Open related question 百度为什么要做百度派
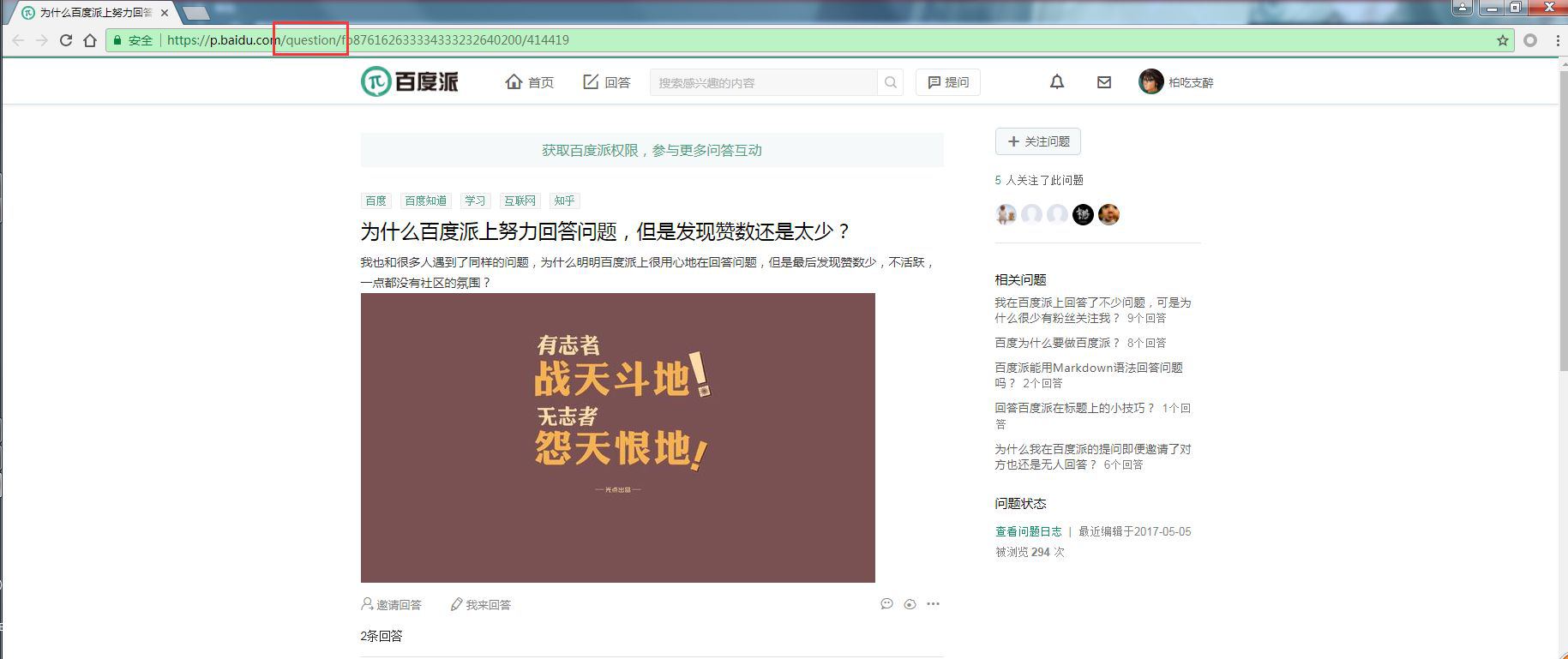Viewport: 1568px width, 659px height. [1057, 343]
